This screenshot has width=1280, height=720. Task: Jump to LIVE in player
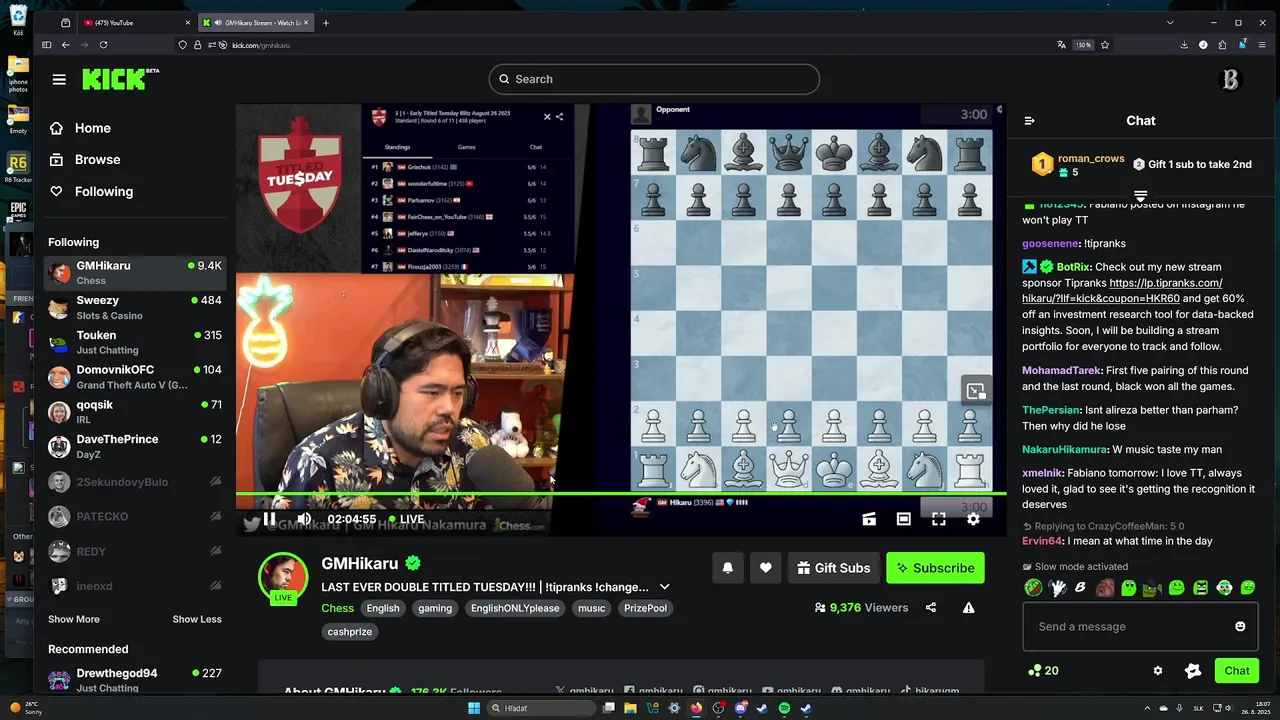tap(406, 519)
